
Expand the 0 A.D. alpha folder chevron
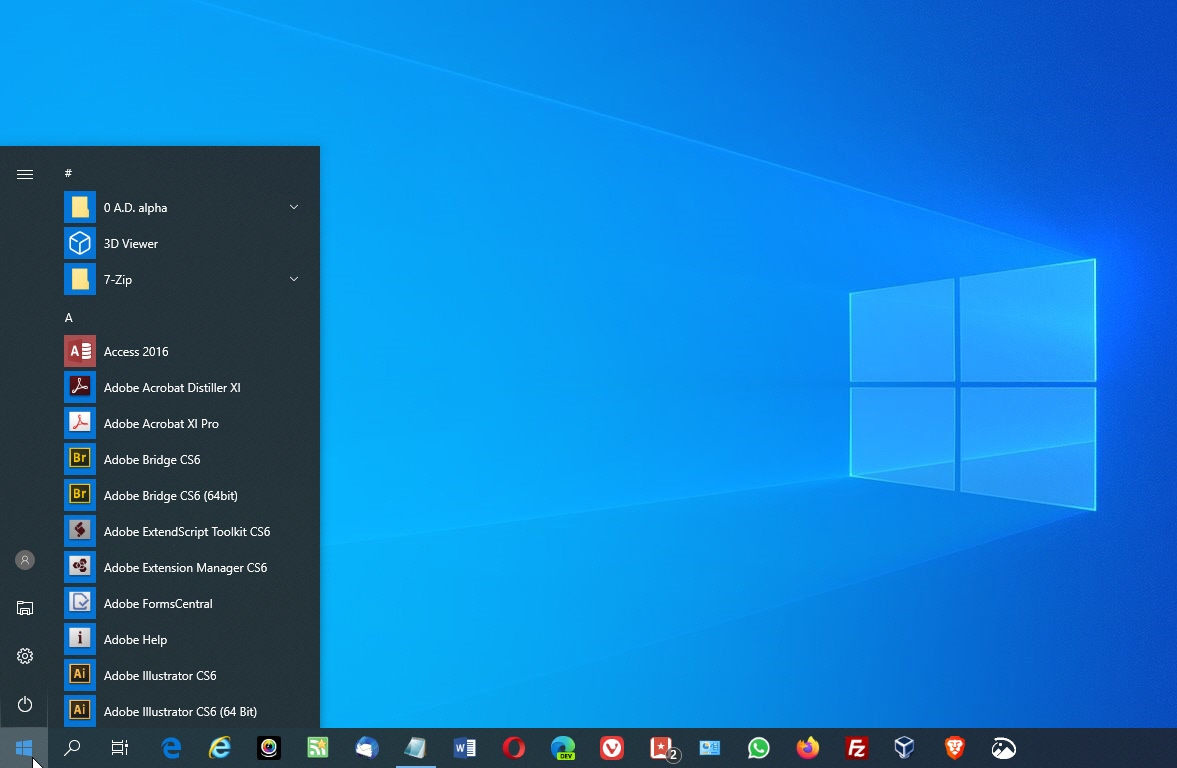pyautogui.click(x=293, y=207)
